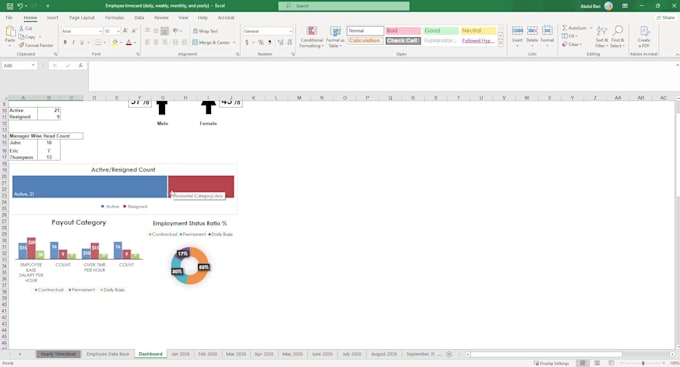Apply comma style number format
Image resolution: width=680 pixels, height=367 pixels.
tap(270, 43)
